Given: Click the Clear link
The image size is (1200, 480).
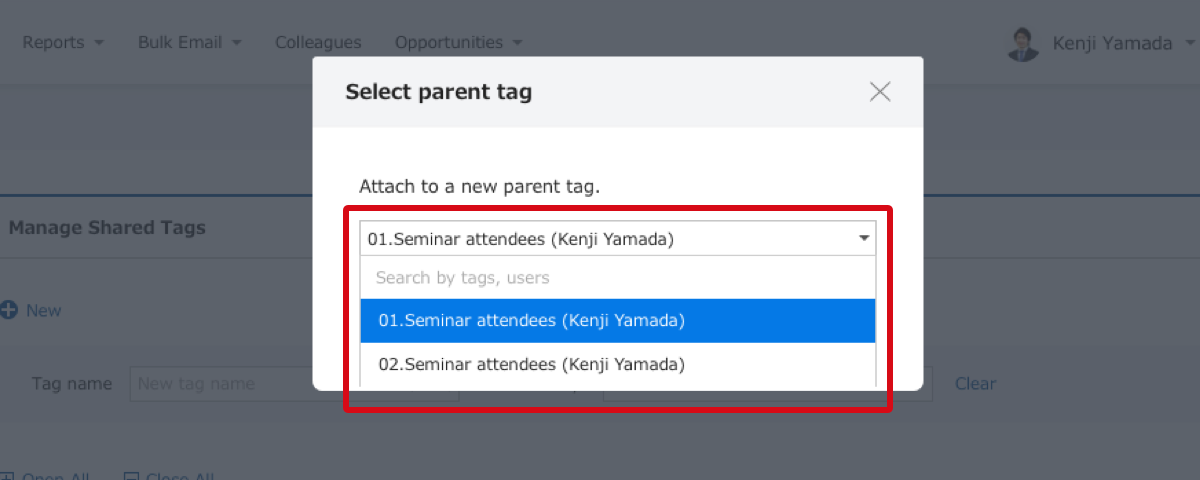Looking at the screenshot, I should pos(975,384).
